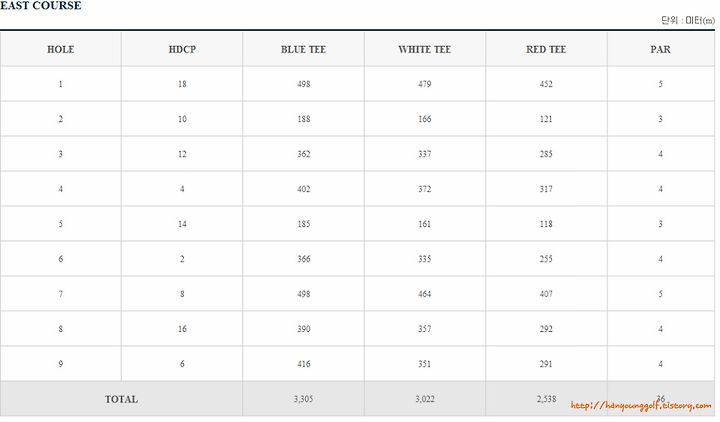Image resolution: width=720 pixels, height=422 pixels.
Task: Click the BLUE TEE column header
Action: [x=304, y=50]
